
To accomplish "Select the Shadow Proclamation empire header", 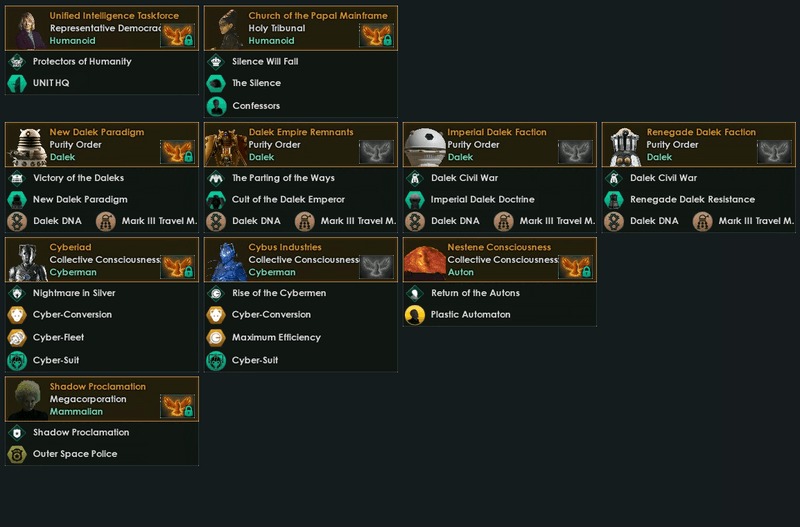I will pyautogui.click(x=102, y=399).
